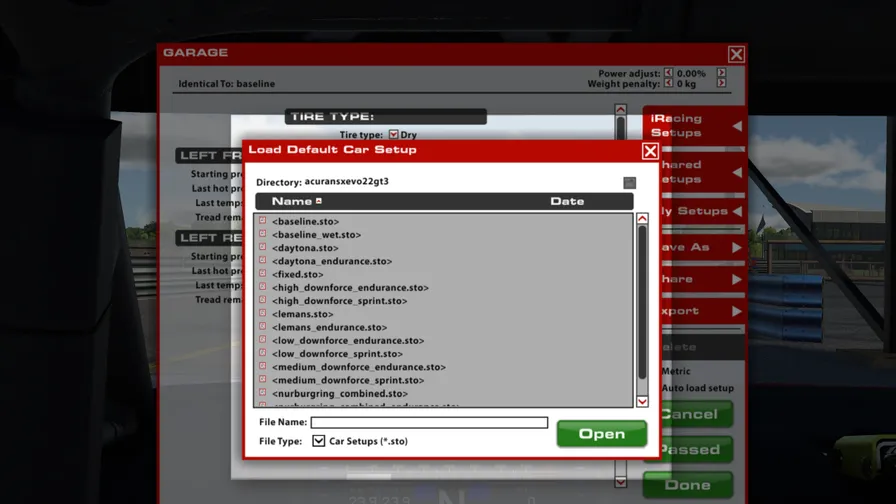Decrease Power adjust with left arrow
896x504 pixels.
pyautogui.click(x=669, y=73)
